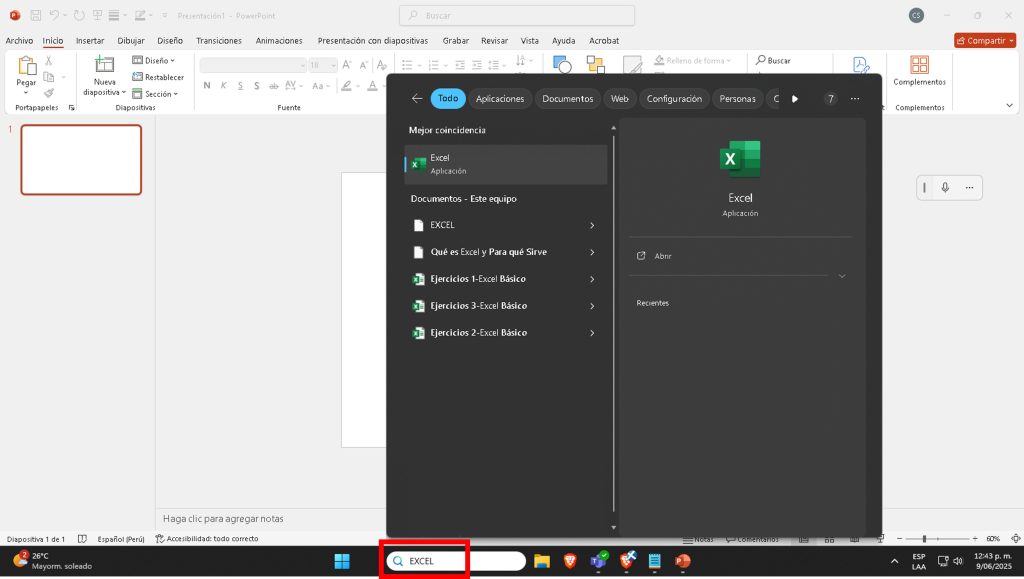Screen dimensions: 1024x579
Task: Click the Pegar clipboard icon
Action: click(x=26, y=66)
